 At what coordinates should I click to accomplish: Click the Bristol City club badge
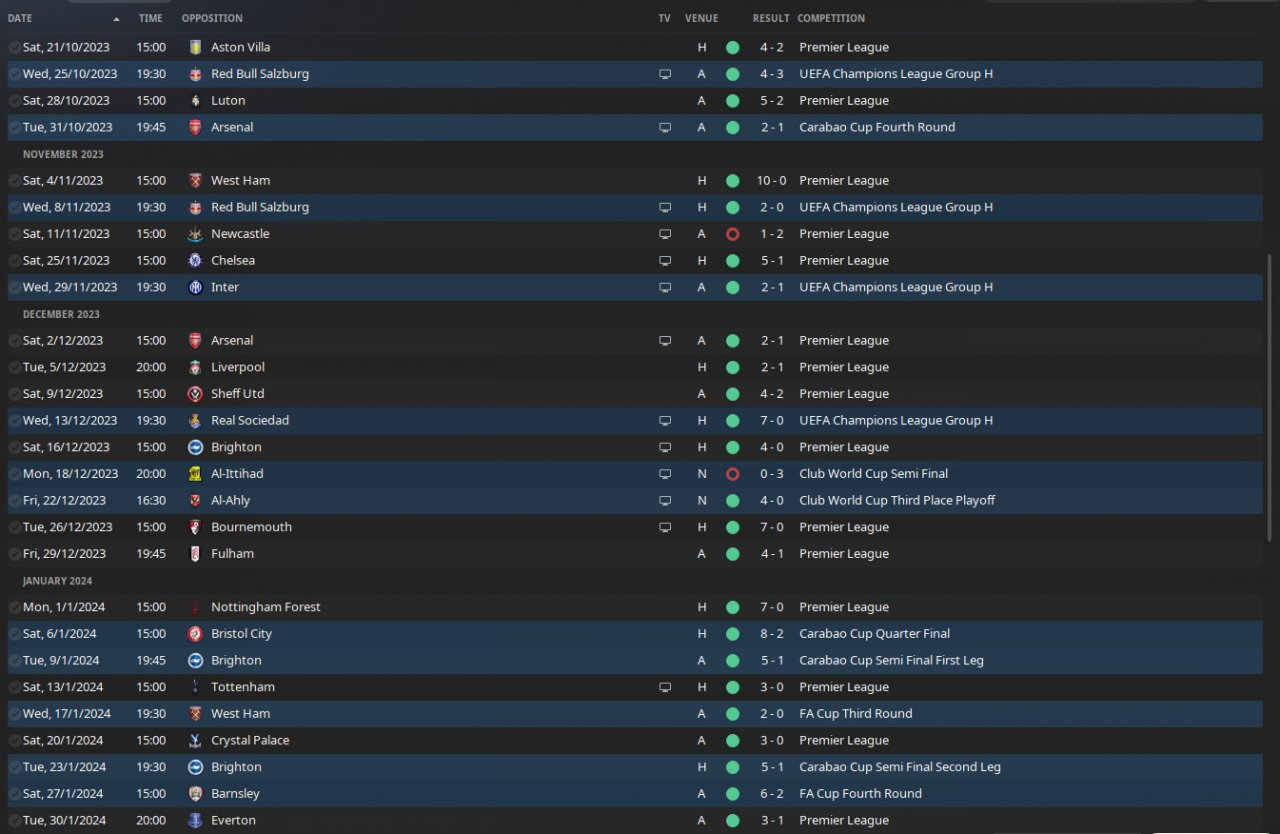tap(195, 634)
